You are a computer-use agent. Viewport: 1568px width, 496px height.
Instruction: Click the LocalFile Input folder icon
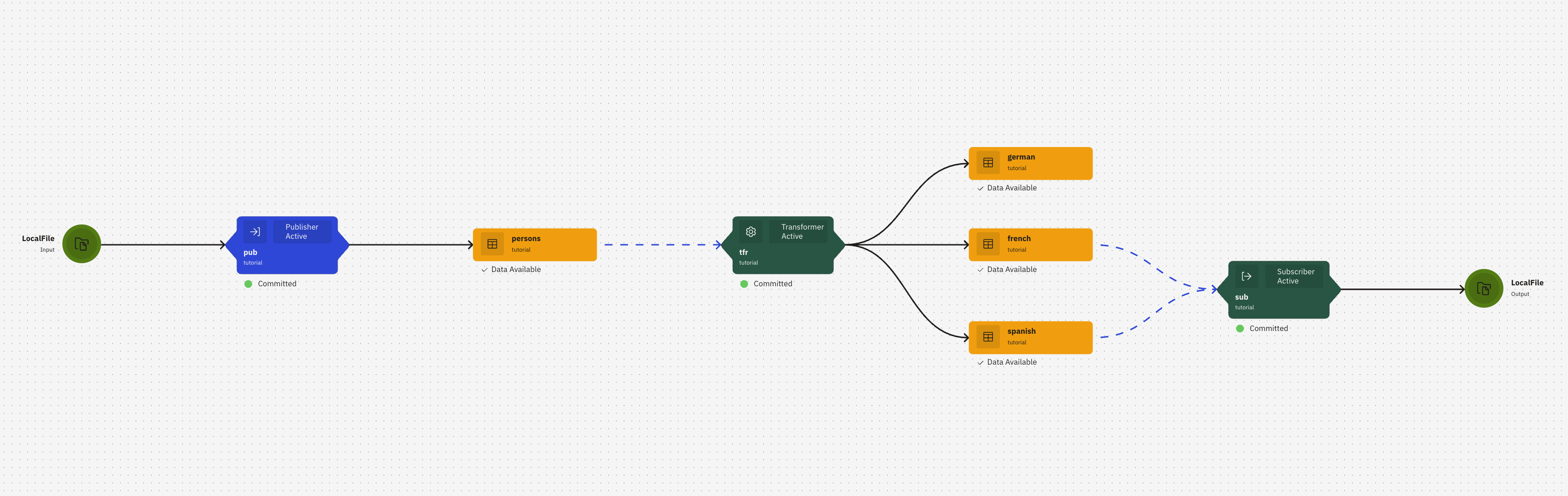(82, 243)
